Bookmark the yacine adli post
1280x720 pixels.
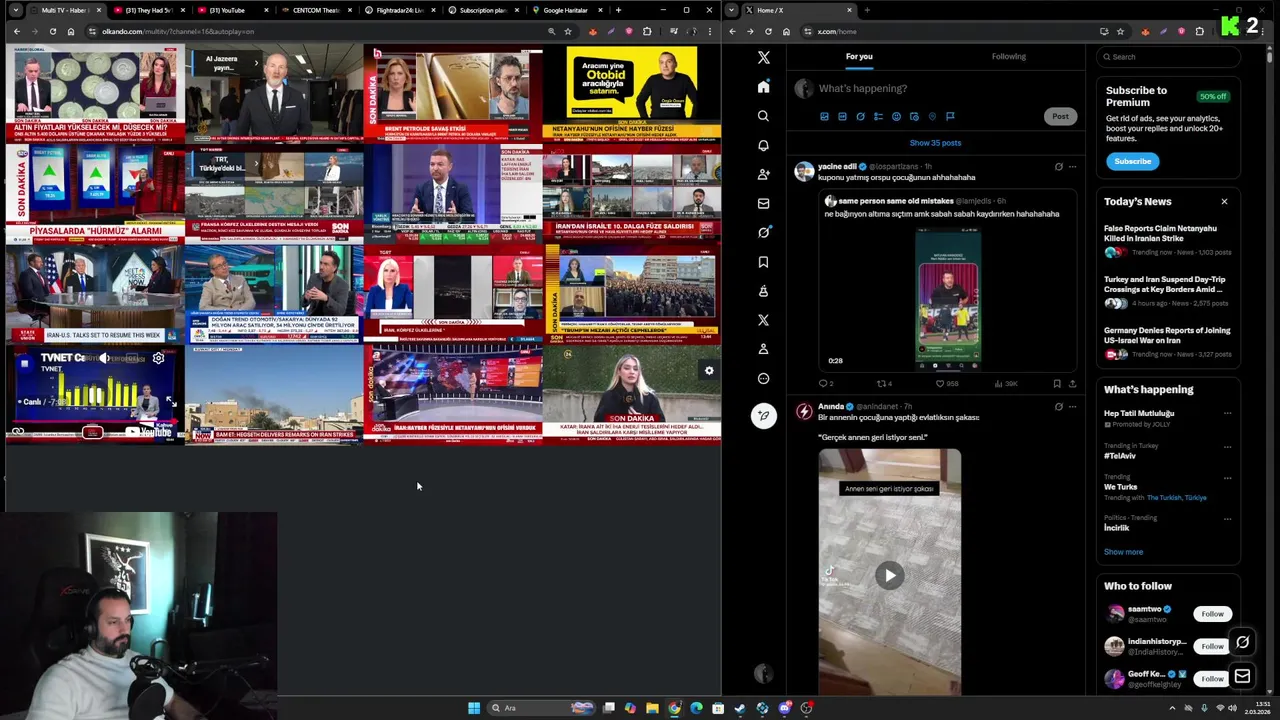coord(1057,383)
